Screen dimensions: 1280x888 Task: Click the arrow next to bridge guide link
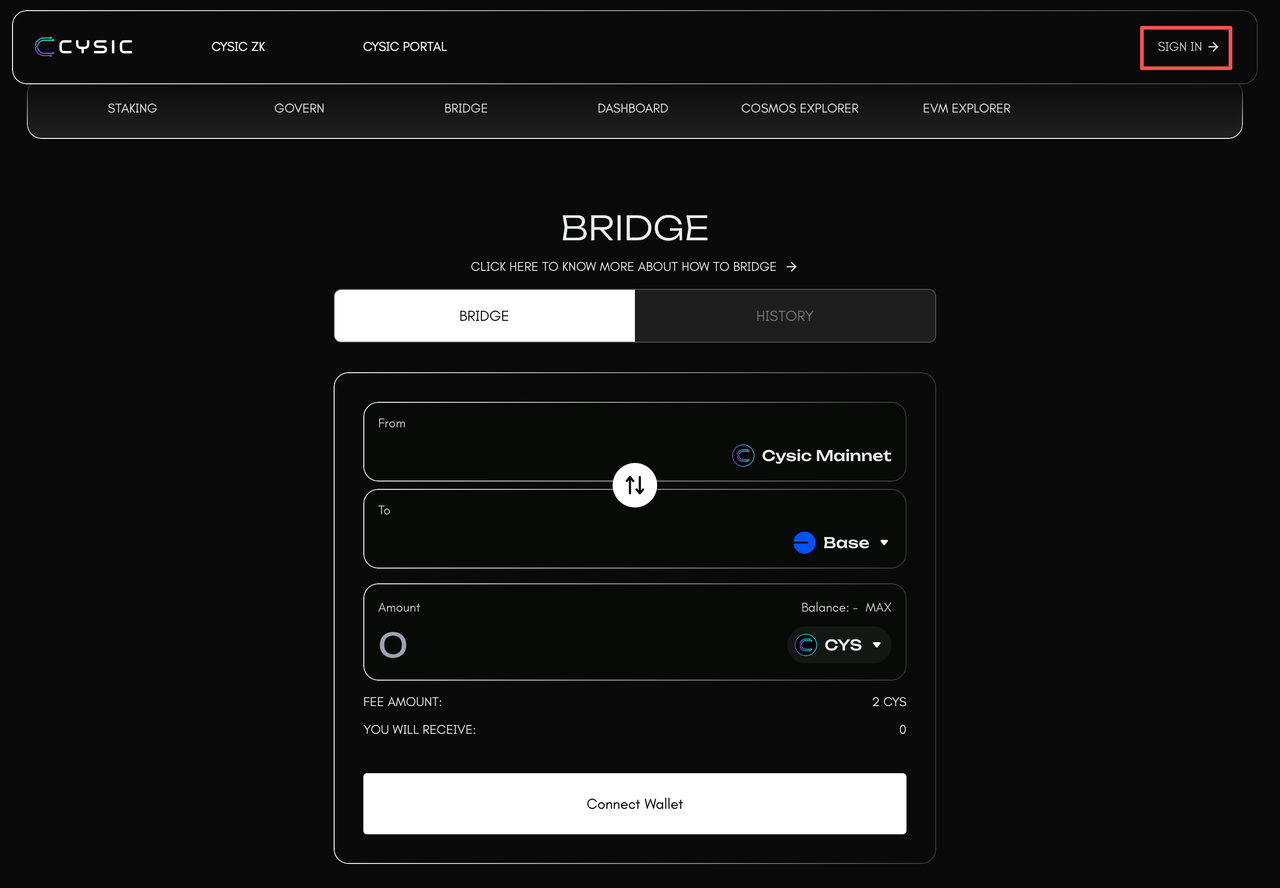click(x=792, y=267)
